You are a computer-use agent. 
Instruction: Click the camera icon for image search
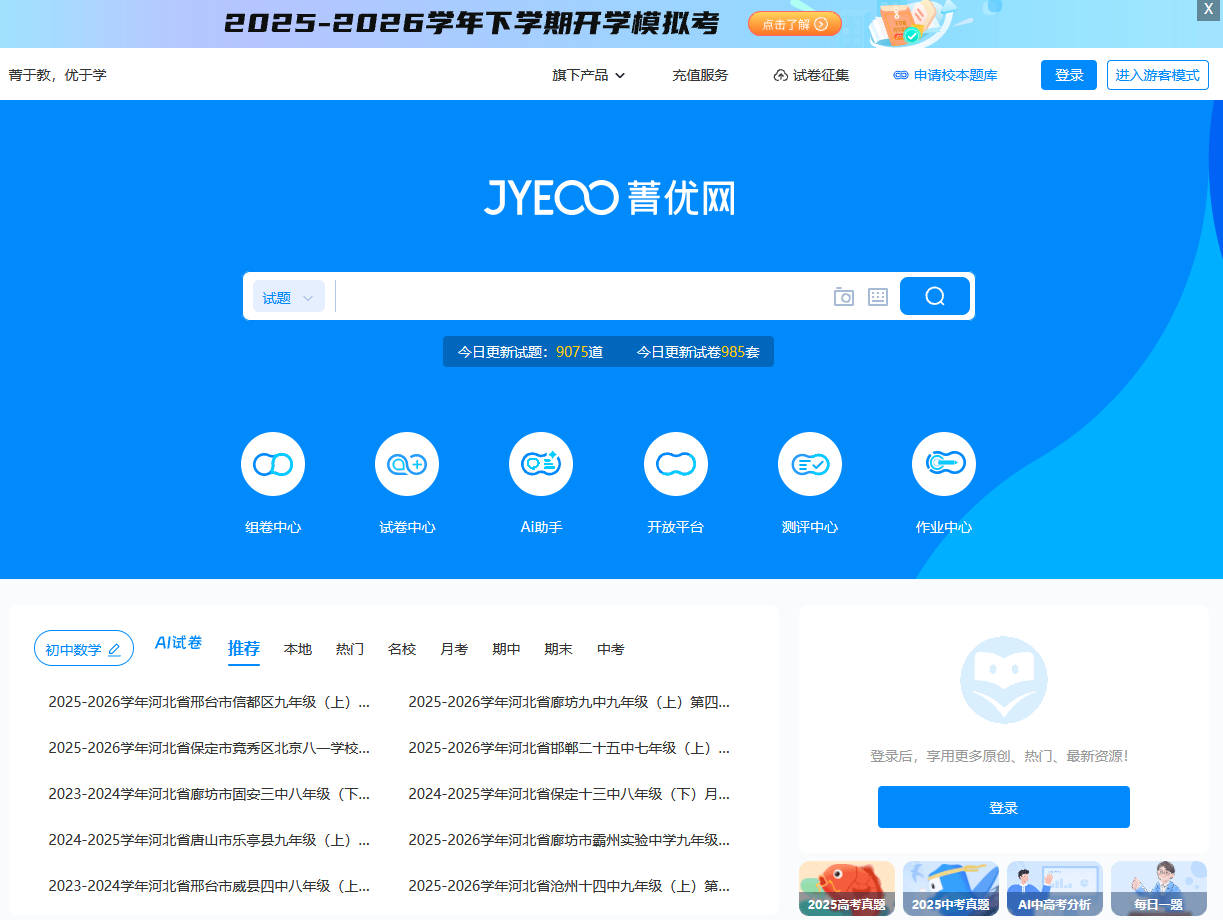coord(843,296)
